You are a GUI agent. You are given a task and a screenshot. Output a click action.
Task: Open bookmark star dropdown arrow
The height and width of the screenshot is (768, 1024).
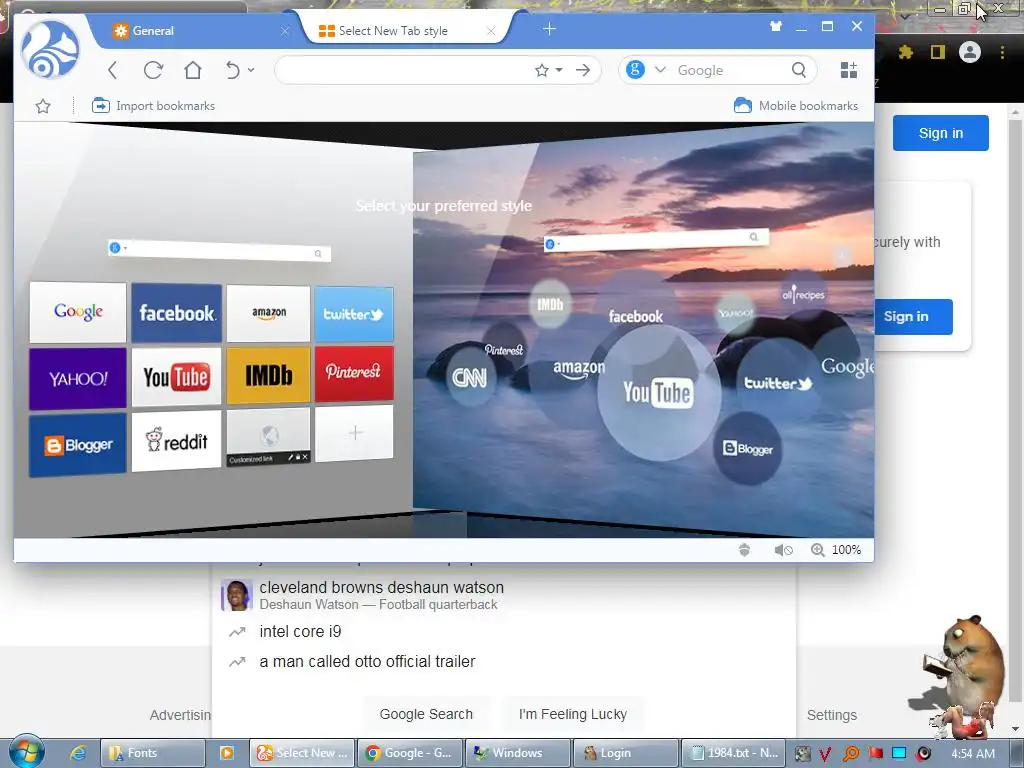click(559, 70)
